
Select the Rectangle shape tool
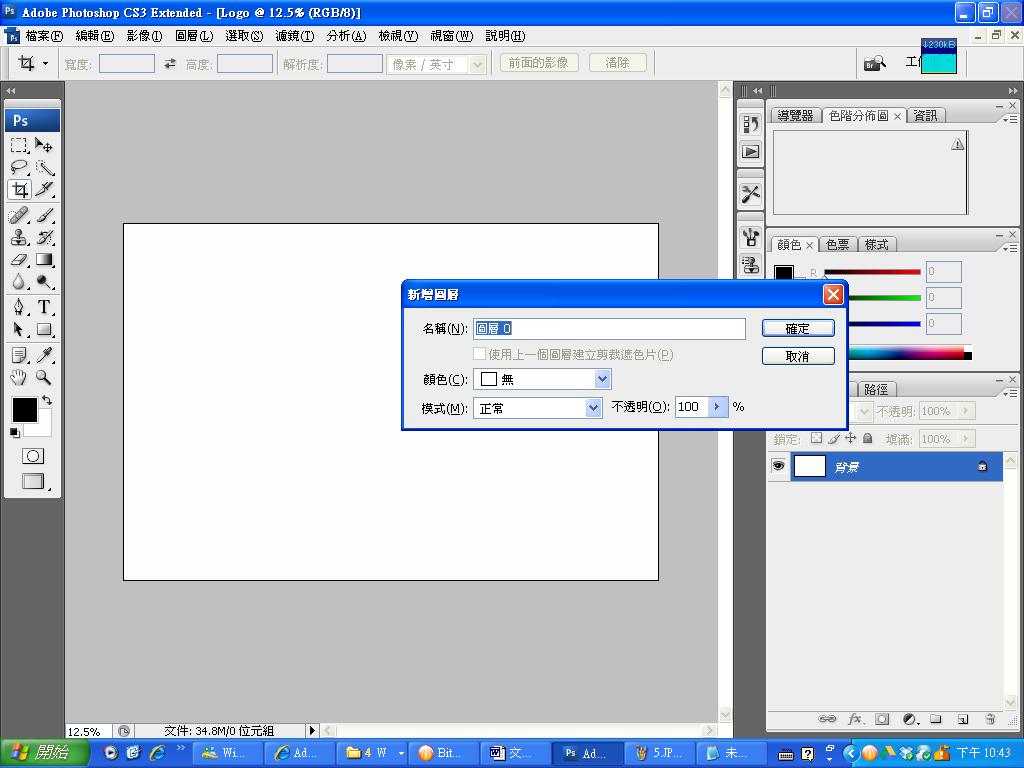pos(44,329)
